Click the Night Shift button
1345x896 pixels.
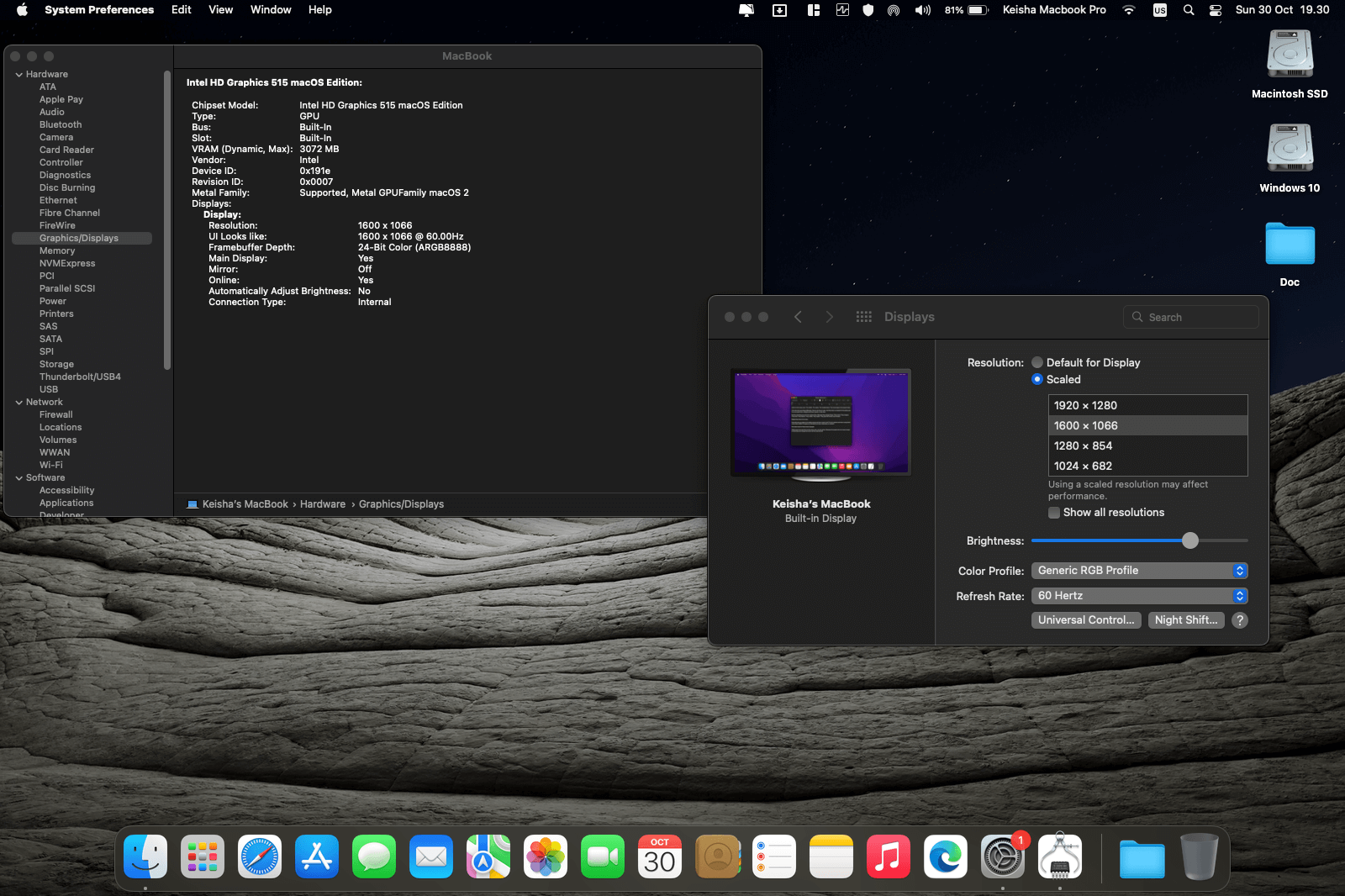coord(1185,620)
